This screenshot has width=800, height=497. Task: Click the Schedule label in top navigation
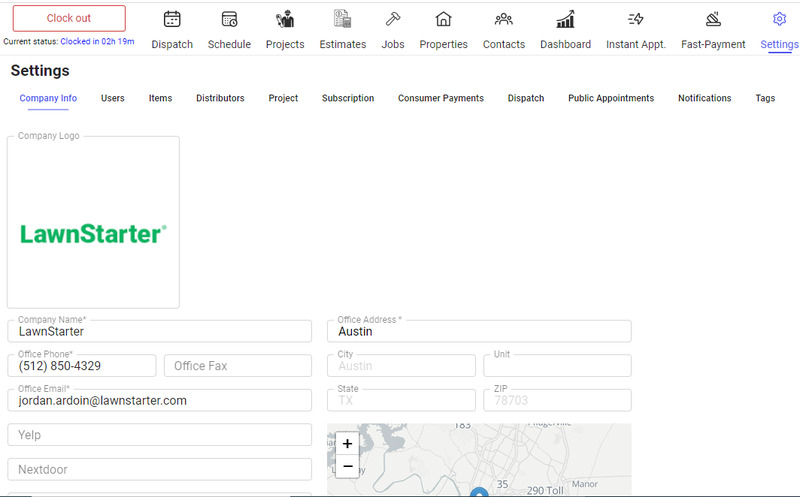tap(229, 44)
